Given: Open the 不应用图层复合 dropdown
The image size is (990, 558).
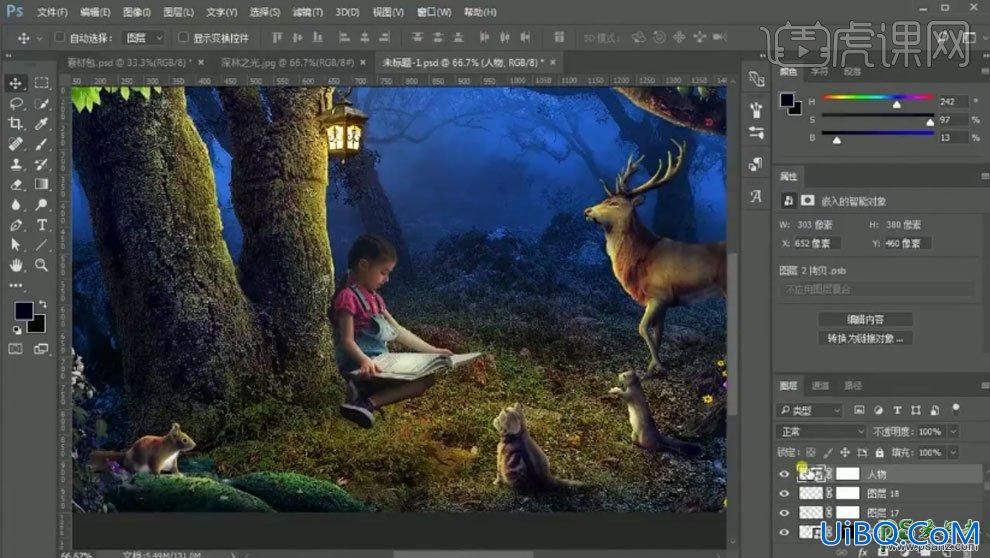Looking at the screenshot, I should click(x=876, y=290).
